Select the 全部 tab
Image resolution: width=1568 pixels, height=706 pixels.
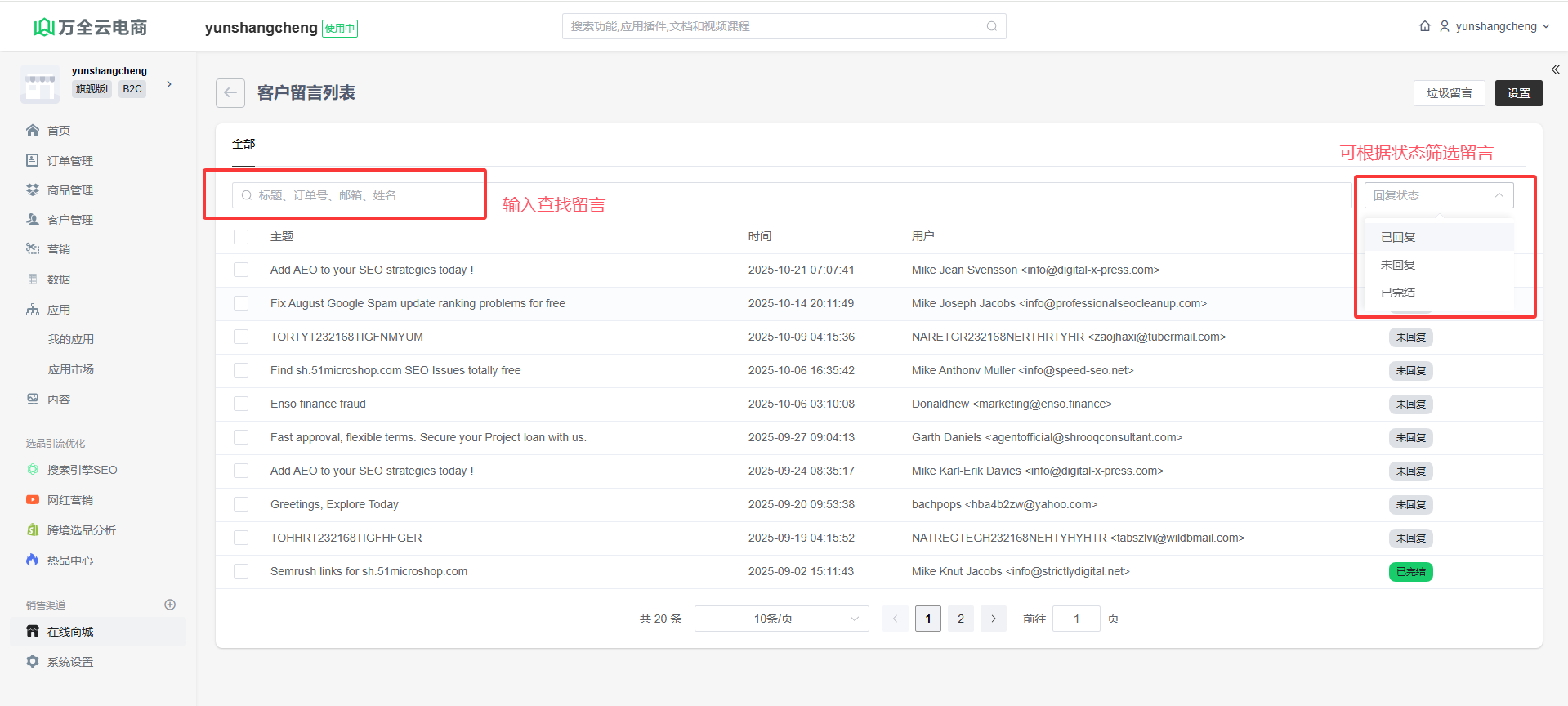click(243, 144)
